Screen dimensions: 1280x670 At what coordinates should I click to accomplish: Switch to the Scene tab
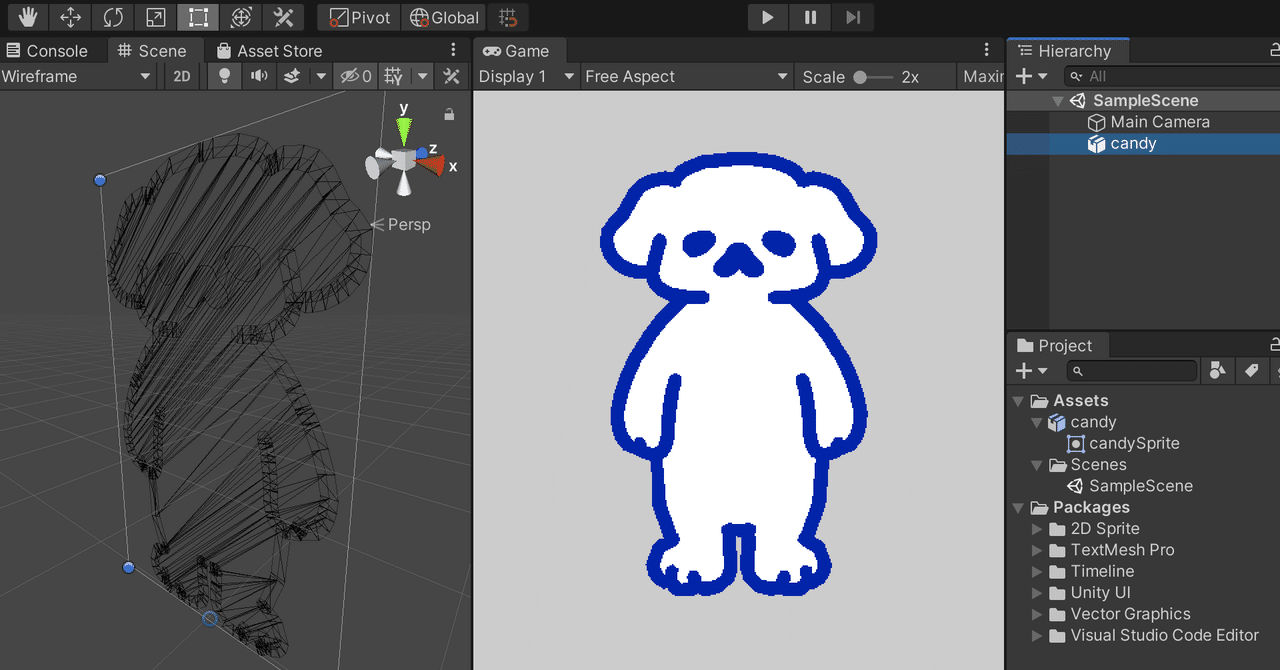coord(152,51)
